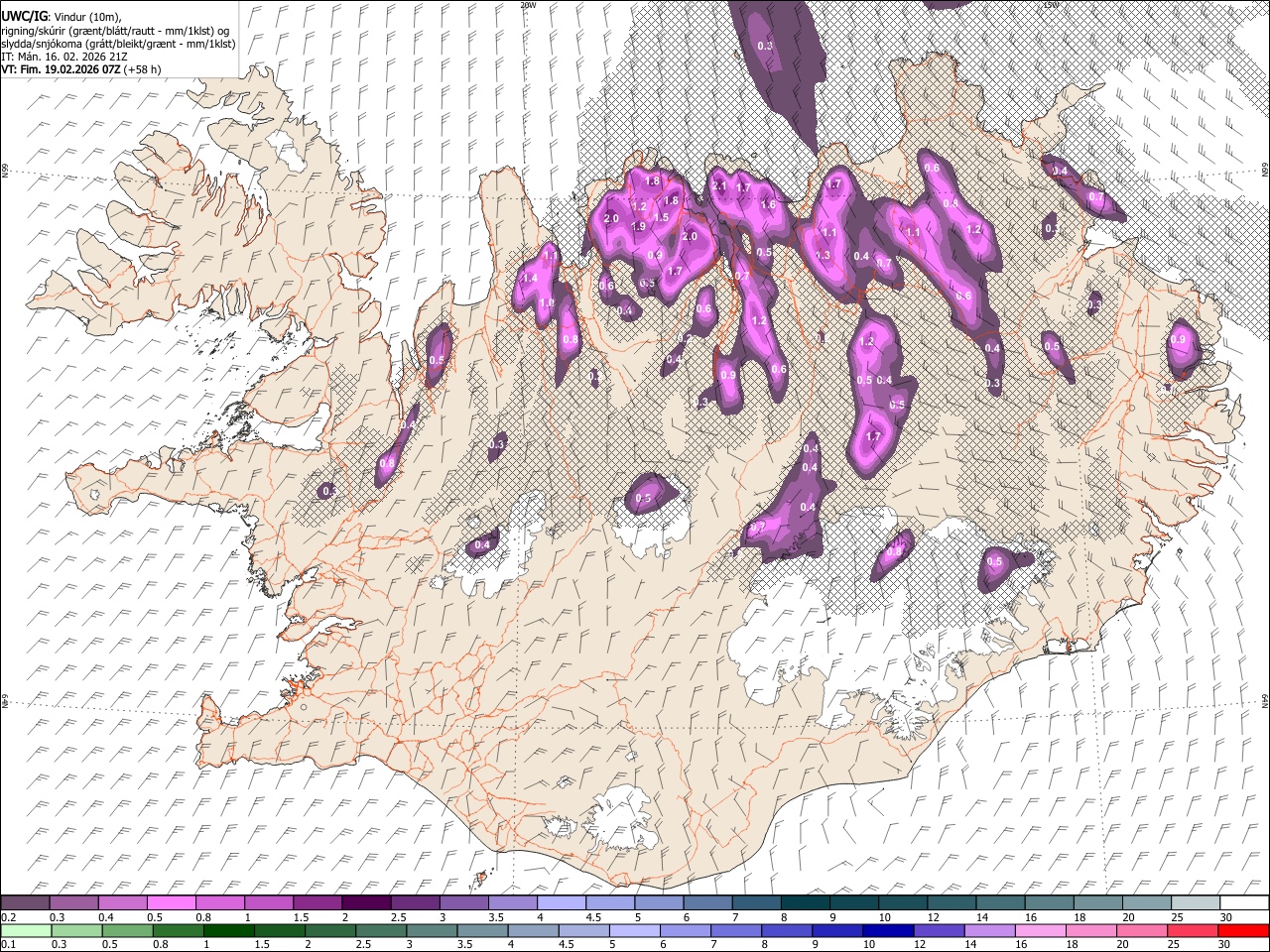Click the pale green lower legend swatch at 0.1
Image resolution: width=1270 pixels, height=952 pixels.
pos(26,930)
